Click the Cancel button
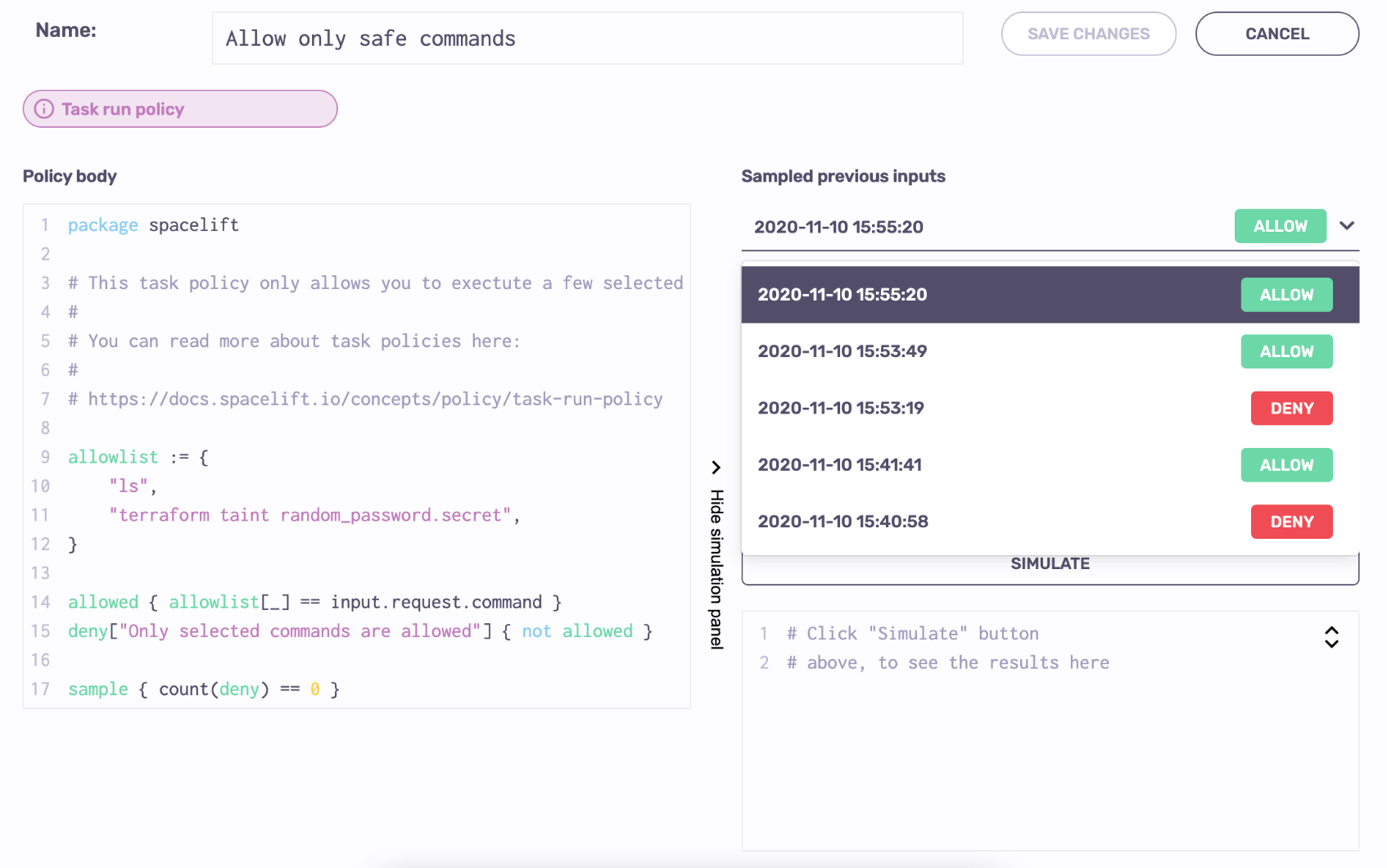1387x868 pixels. click(x=1276, y=34)
